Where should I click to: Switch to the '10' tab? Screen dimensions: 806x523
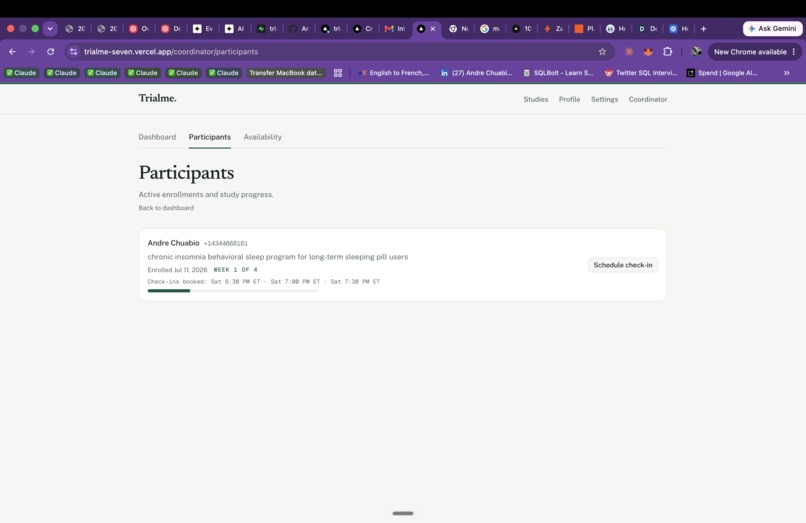pos(522,29)
